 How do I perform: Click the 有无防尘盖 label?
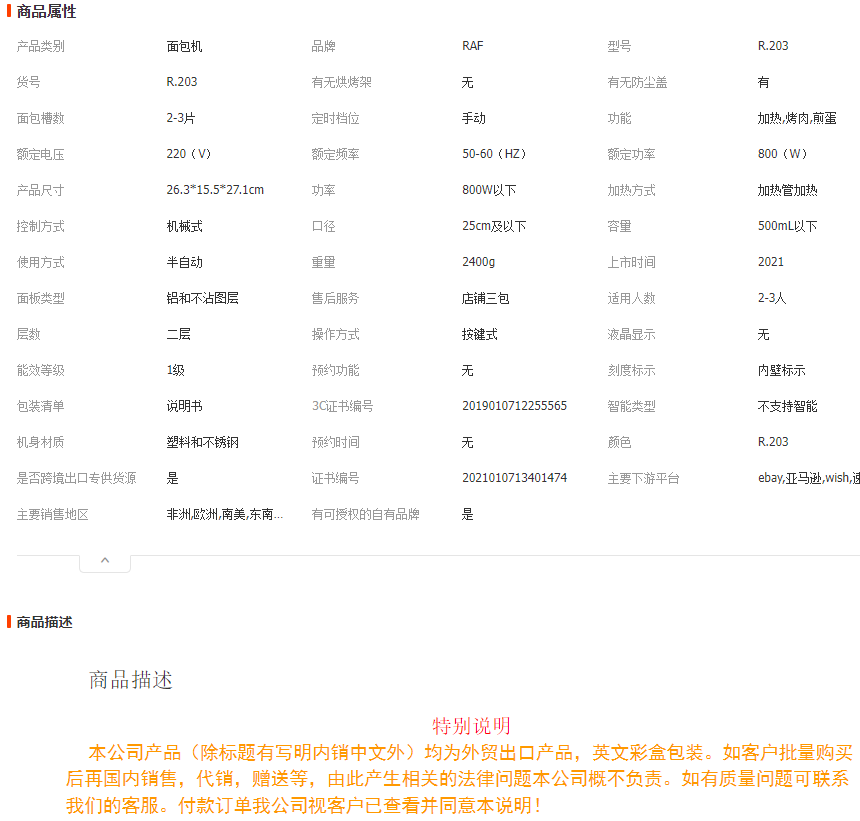[x=637, y=82]
